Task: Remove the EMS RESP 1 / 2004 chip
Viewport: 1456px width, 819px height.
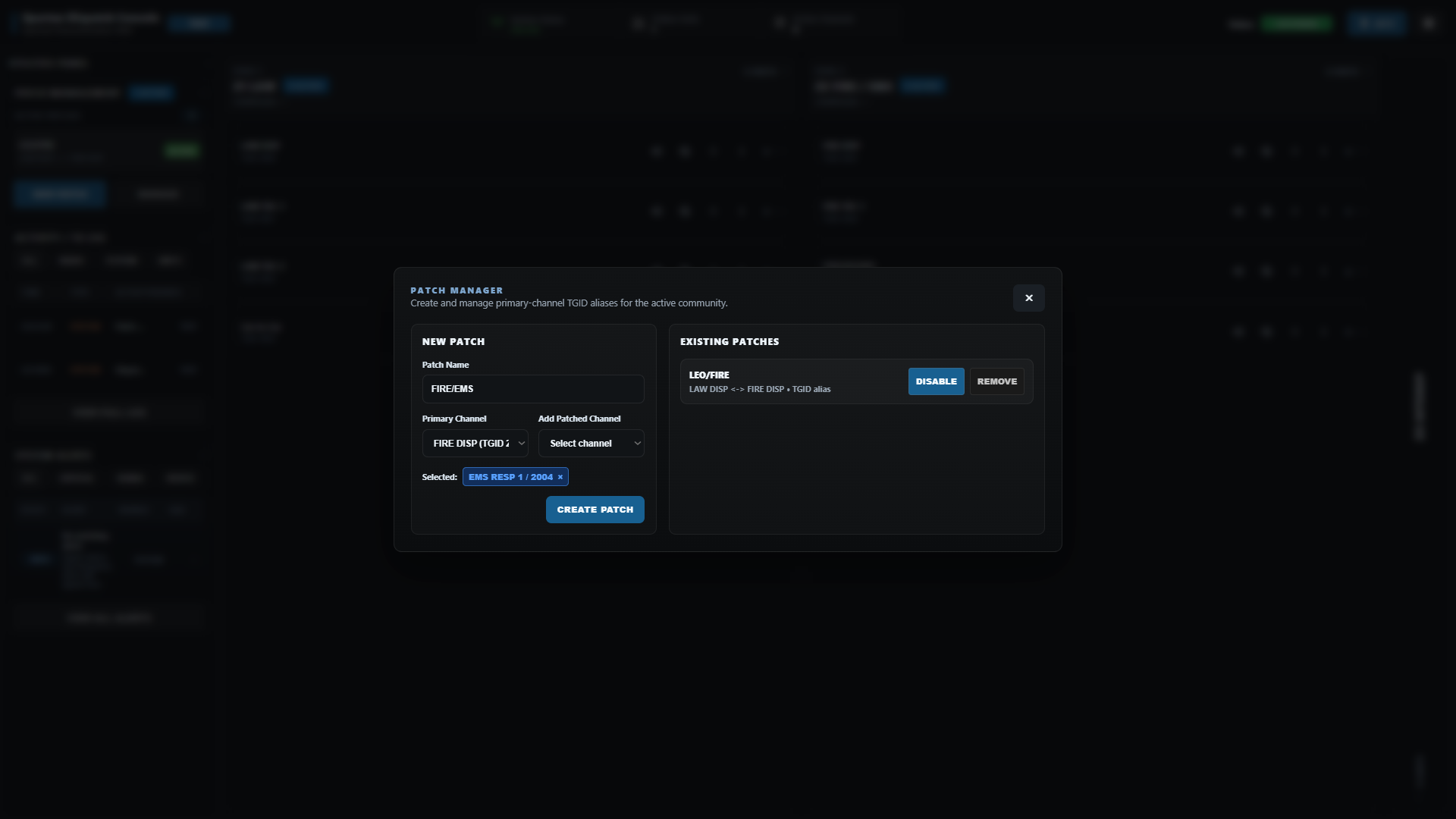Action: [560, 477]
